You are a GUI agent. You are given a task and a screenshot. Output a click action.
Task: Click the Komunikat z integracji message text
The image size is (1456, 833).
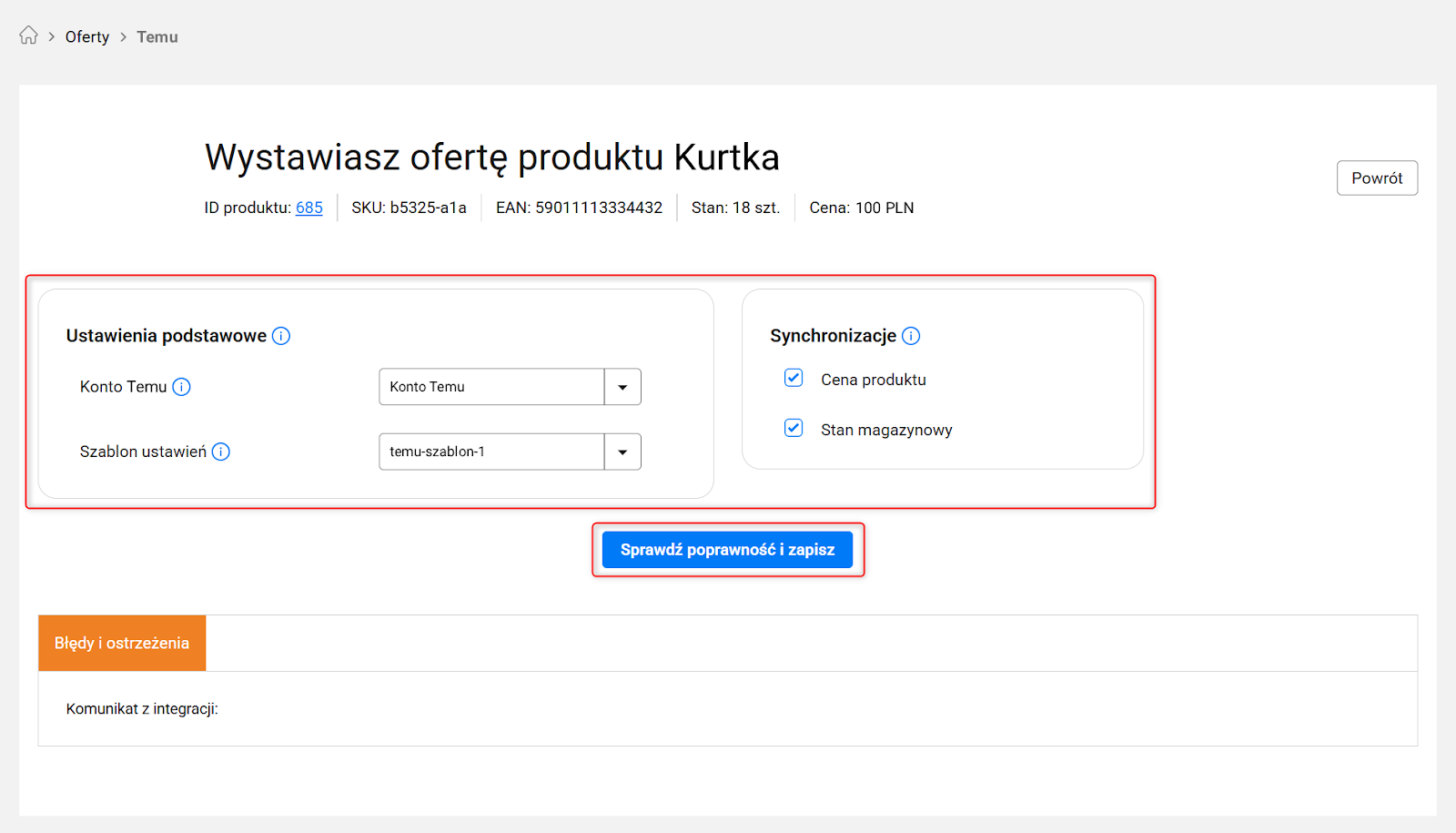coord(142,708)
